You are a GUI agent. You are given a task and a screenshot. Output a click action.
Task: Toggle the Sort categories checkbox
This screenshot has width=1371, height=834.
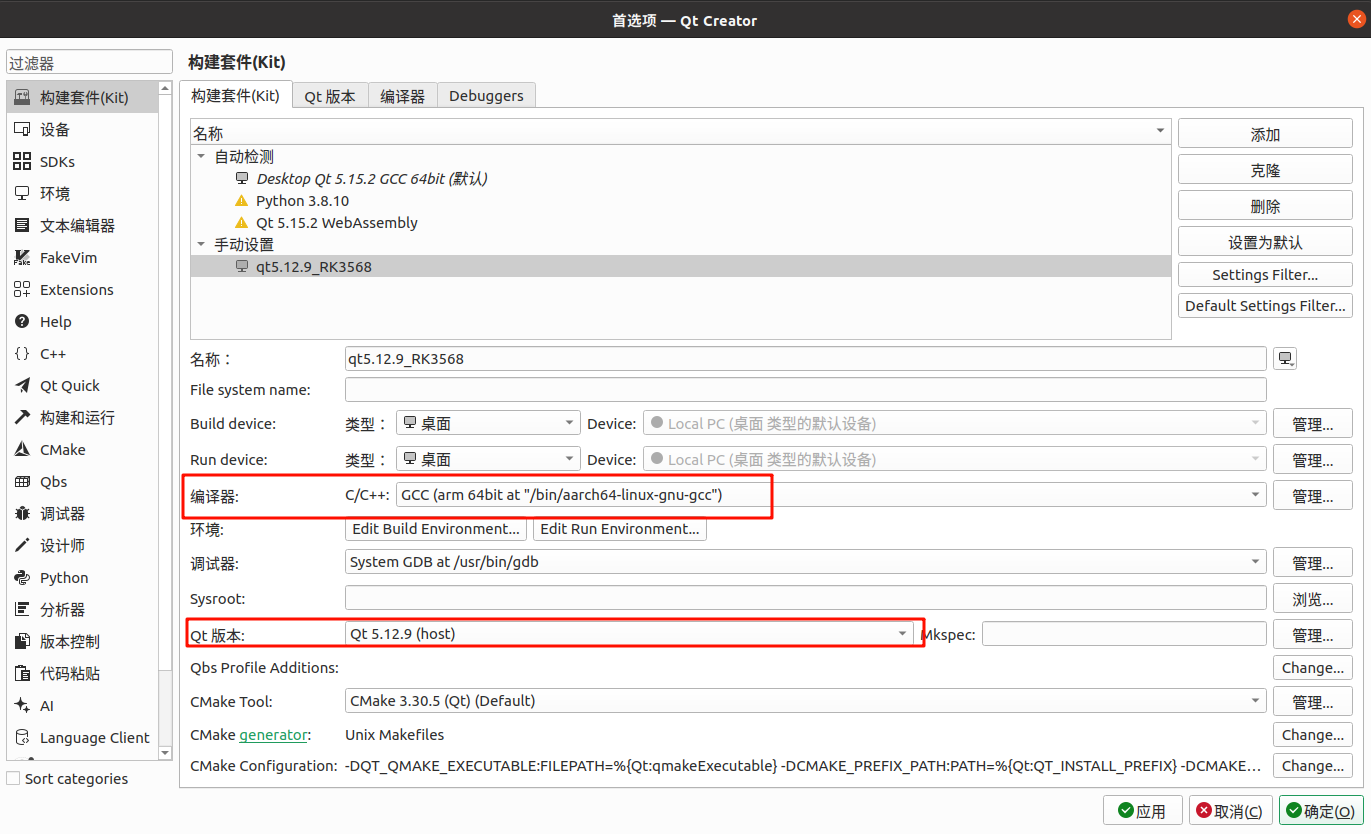pos(13,778)
